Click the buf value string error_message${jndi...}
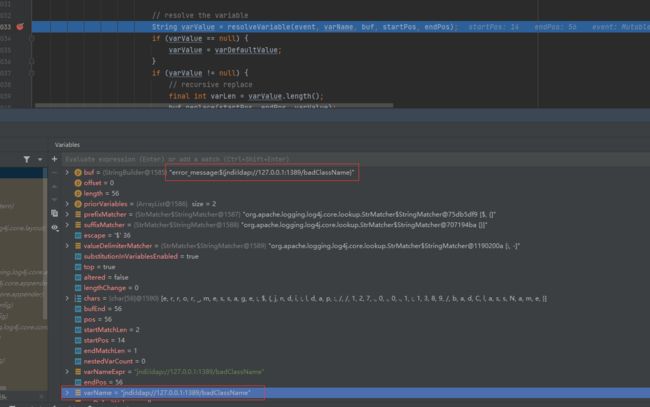 click(x=262, y=172)
